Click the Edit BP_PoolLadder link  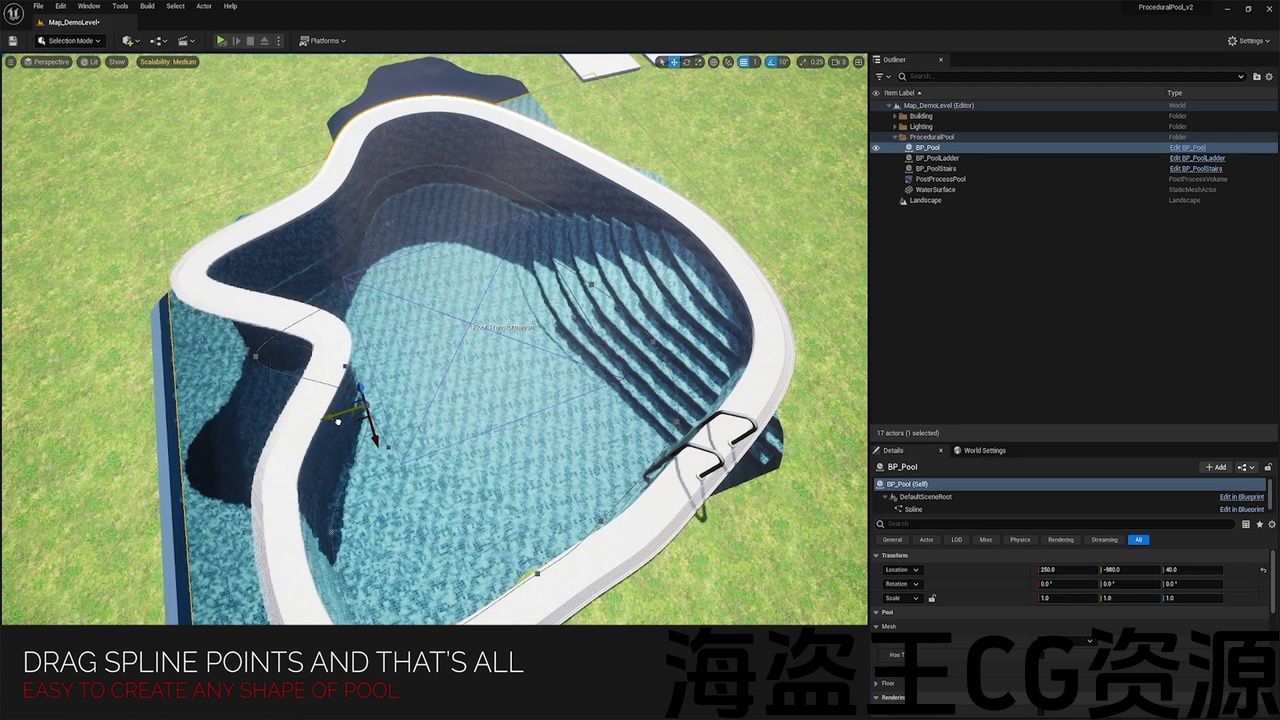pyautogui.click(x=1197, y=158)
